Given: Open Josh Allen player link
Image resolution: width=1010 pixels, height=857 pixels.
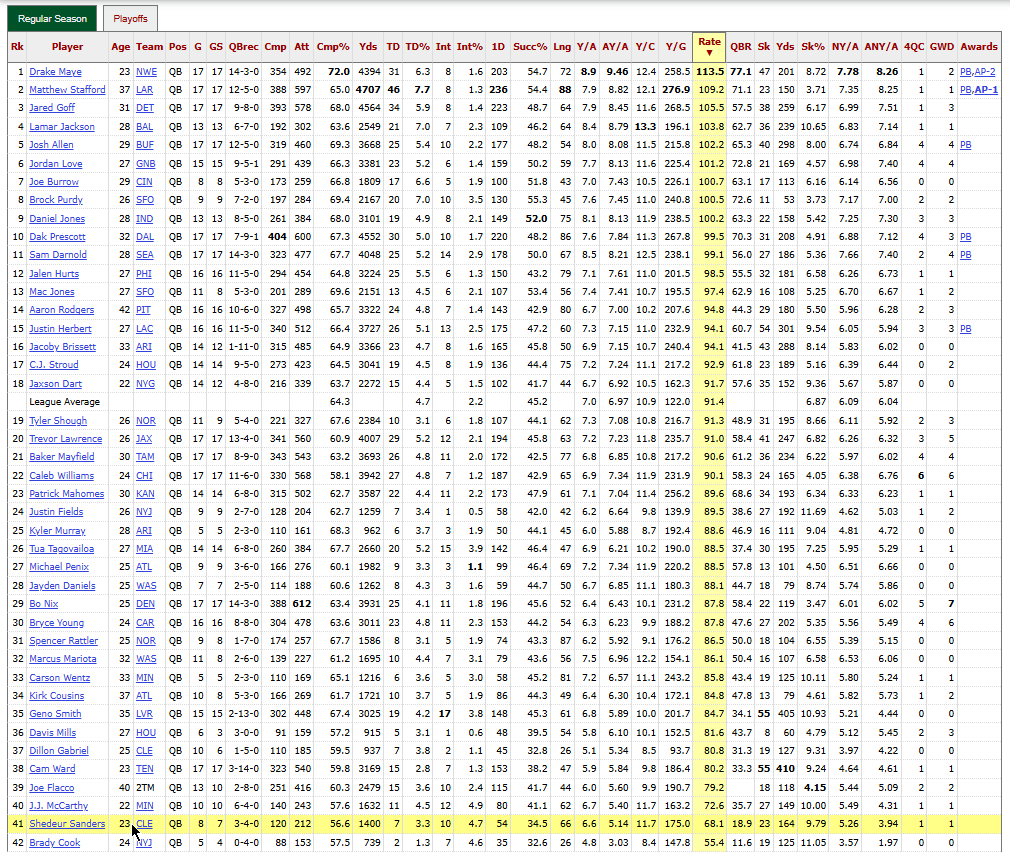Looking at the screenshot, I should tap(51, 144).
